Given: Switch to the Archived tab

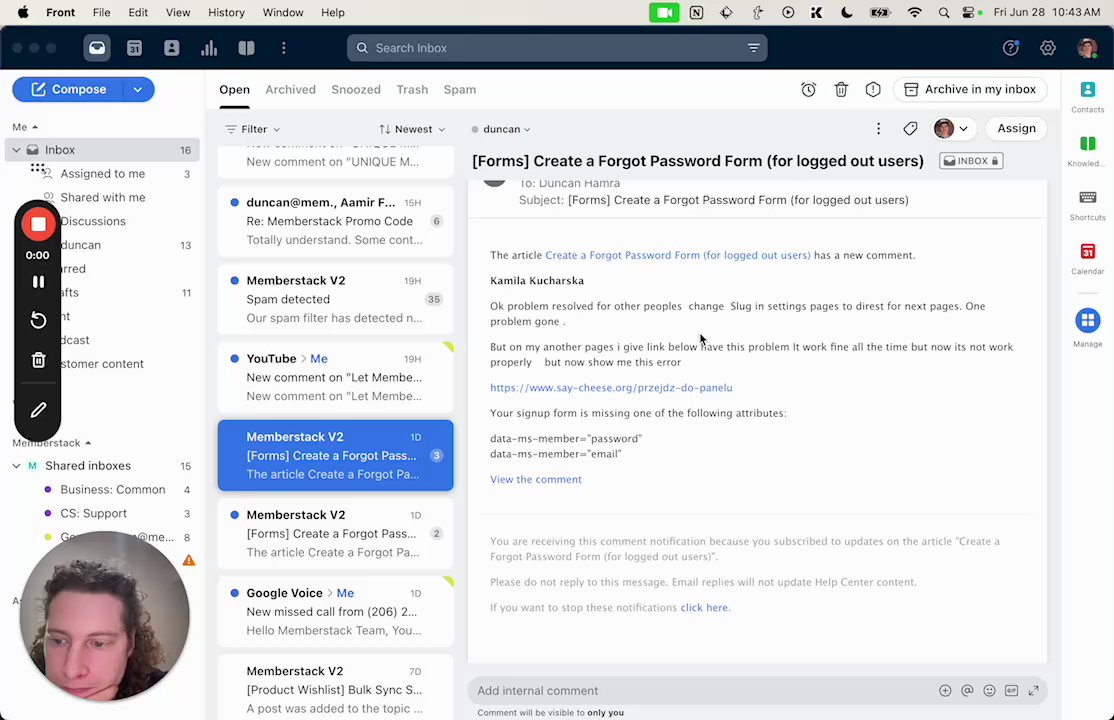Looking at the screenshot, I should pyautogui.click(x=291, y=90).
